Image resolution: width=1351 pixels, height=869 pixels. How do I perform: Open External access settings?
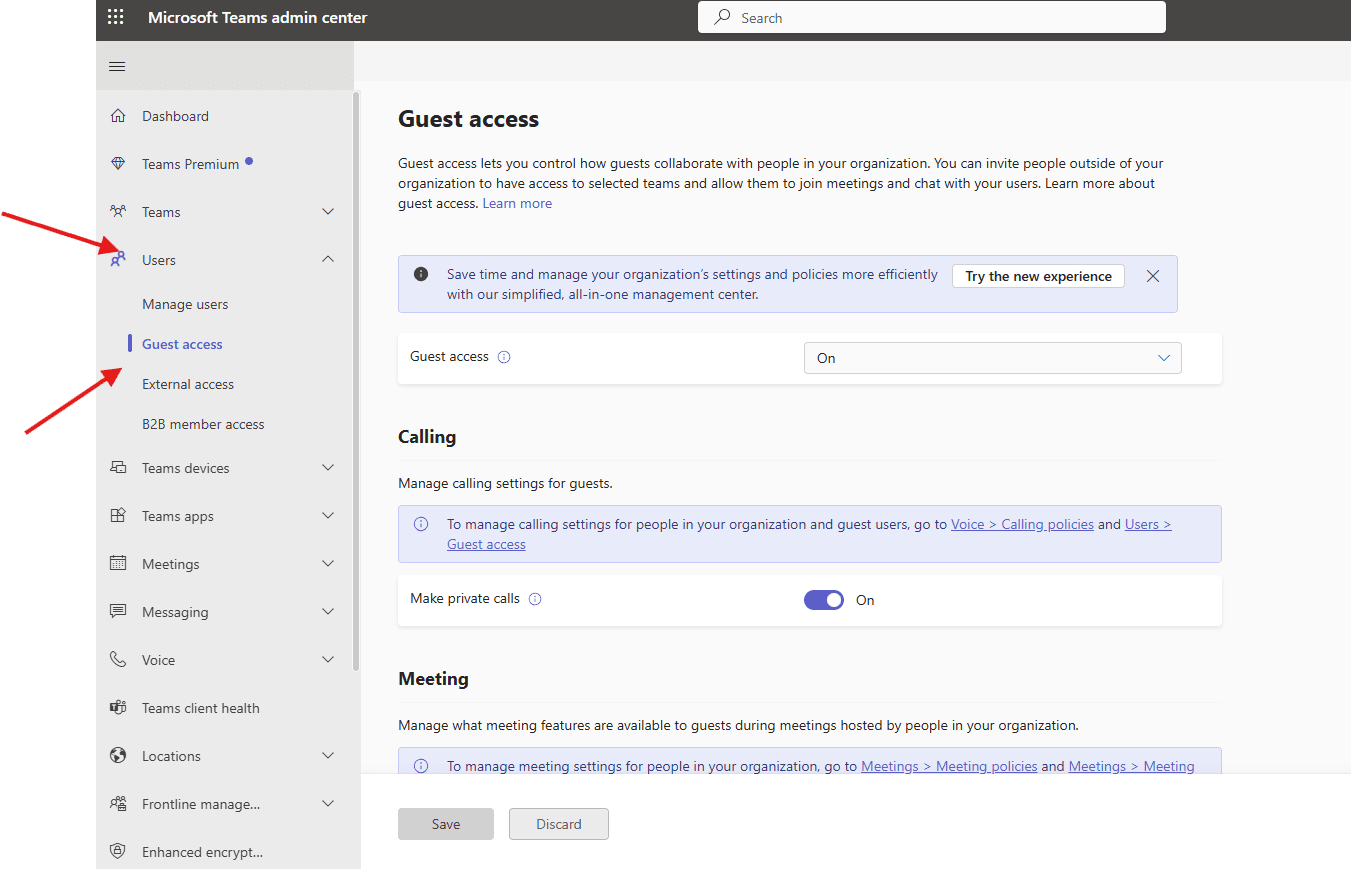[x=187, y=383]
